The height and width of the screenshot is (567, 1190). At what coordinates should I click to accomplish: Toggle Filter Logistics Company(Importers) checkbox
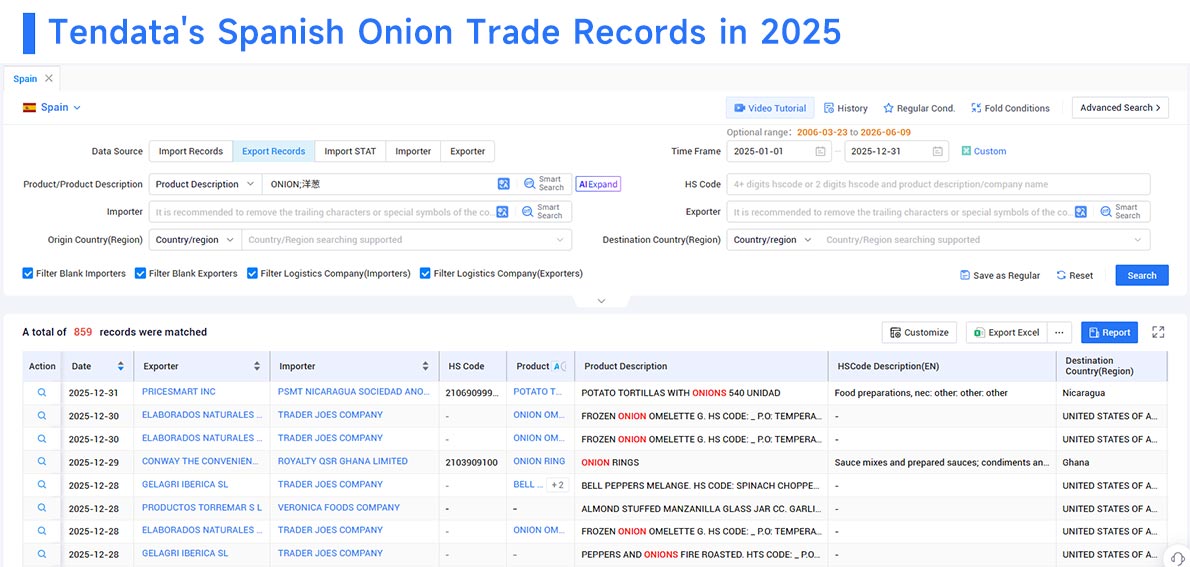[x=252, y=273]
